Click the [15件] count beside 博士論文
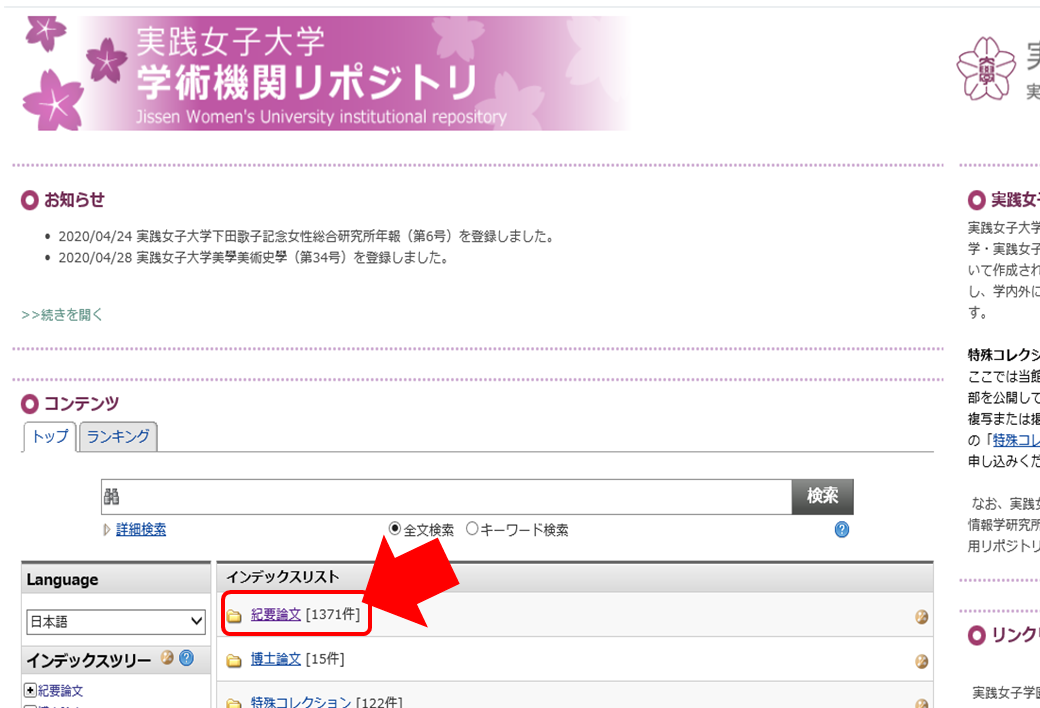The width and height of the screenshot is (1040, 708). [325, 659]
